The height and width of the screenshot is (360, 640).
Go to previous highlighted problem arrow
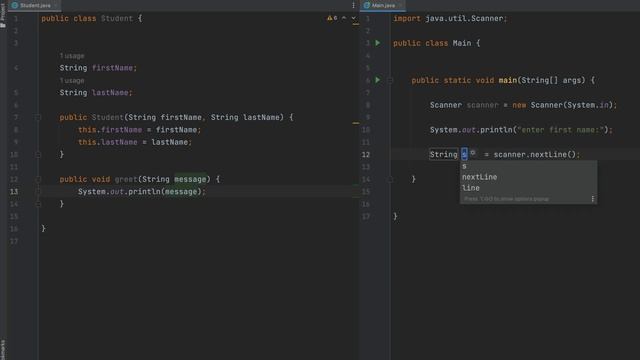pos(344,18)
